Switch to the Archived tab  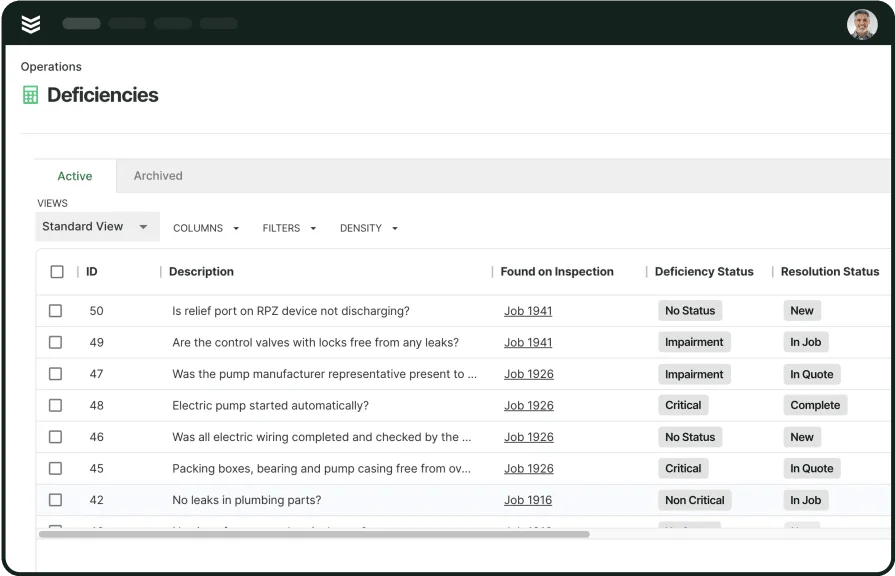coord(158,176)
